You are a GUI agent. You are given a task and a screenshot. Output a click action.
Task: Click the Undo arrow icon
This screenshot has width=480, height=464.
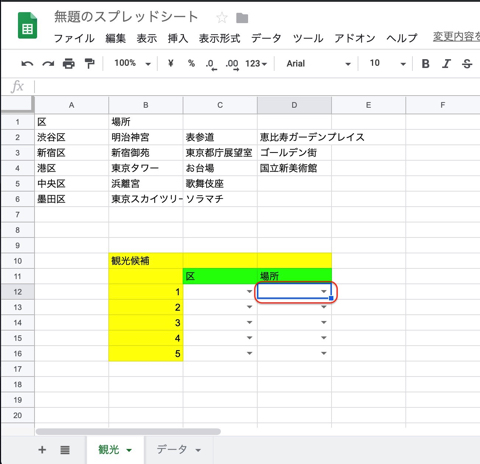27,63
